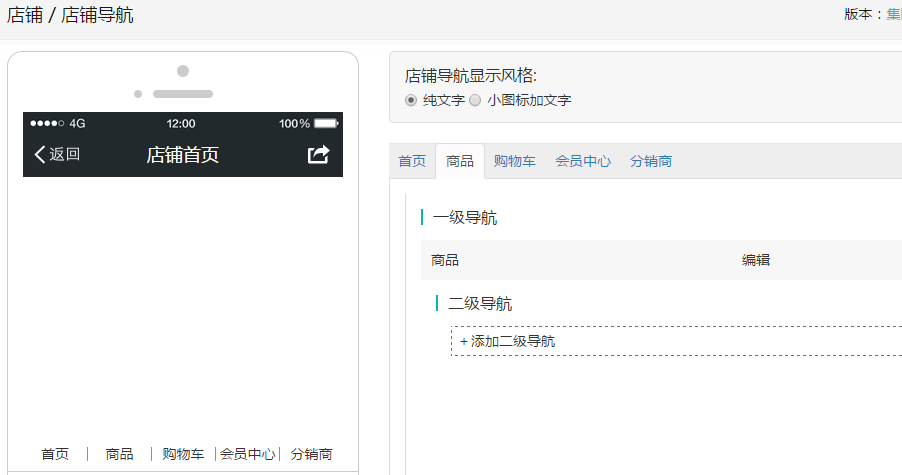The image size is (902, 475).
Task: Switch to the 商品 tab
Action: click(460, 161)
